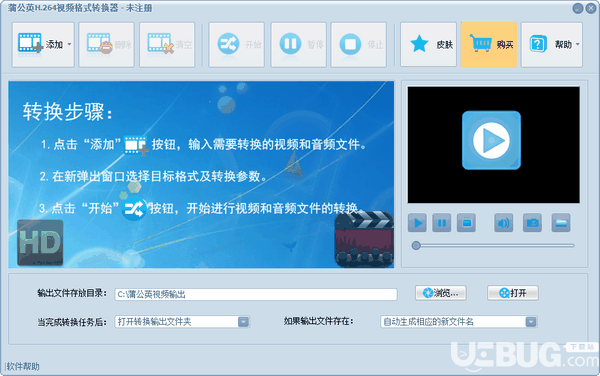Play the preview with the player play button
600x376 pixels.
pyautogui.click(x=417, y=223)
